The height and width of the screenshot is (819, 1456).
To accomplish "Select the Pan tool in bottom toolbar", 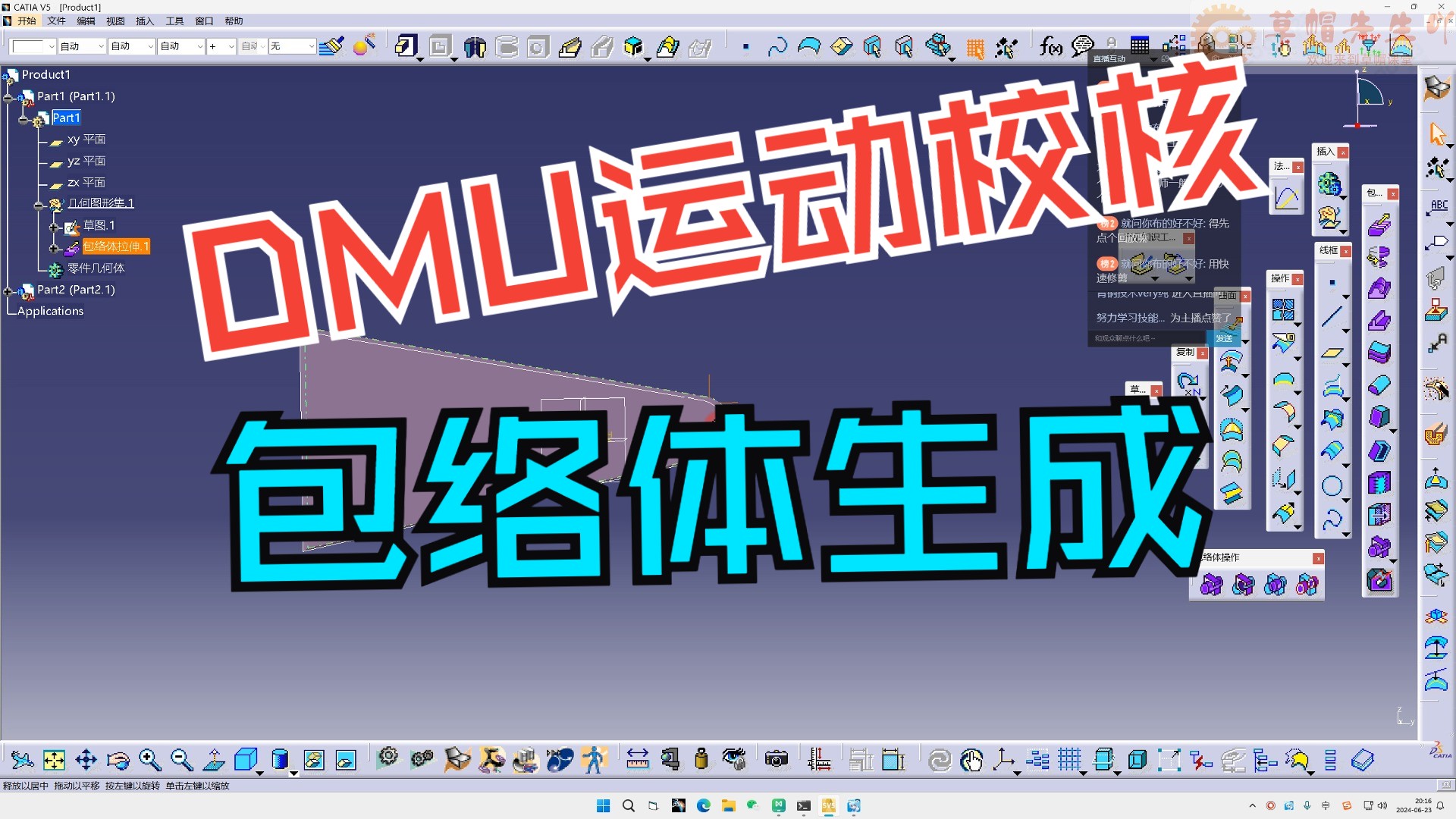I will click(86, 760).
